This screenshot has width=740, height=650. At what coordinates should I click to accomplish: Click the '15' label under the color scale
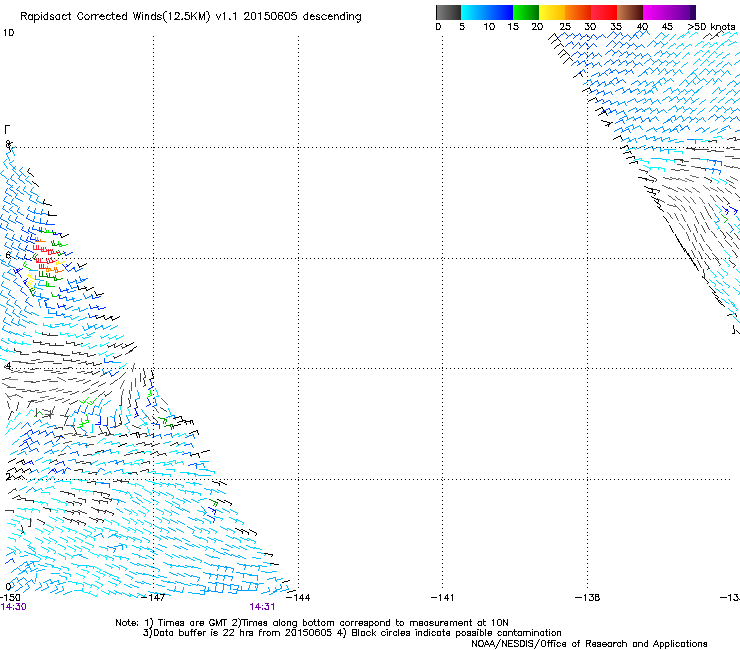pyautogui.click(x=513, y=27)
